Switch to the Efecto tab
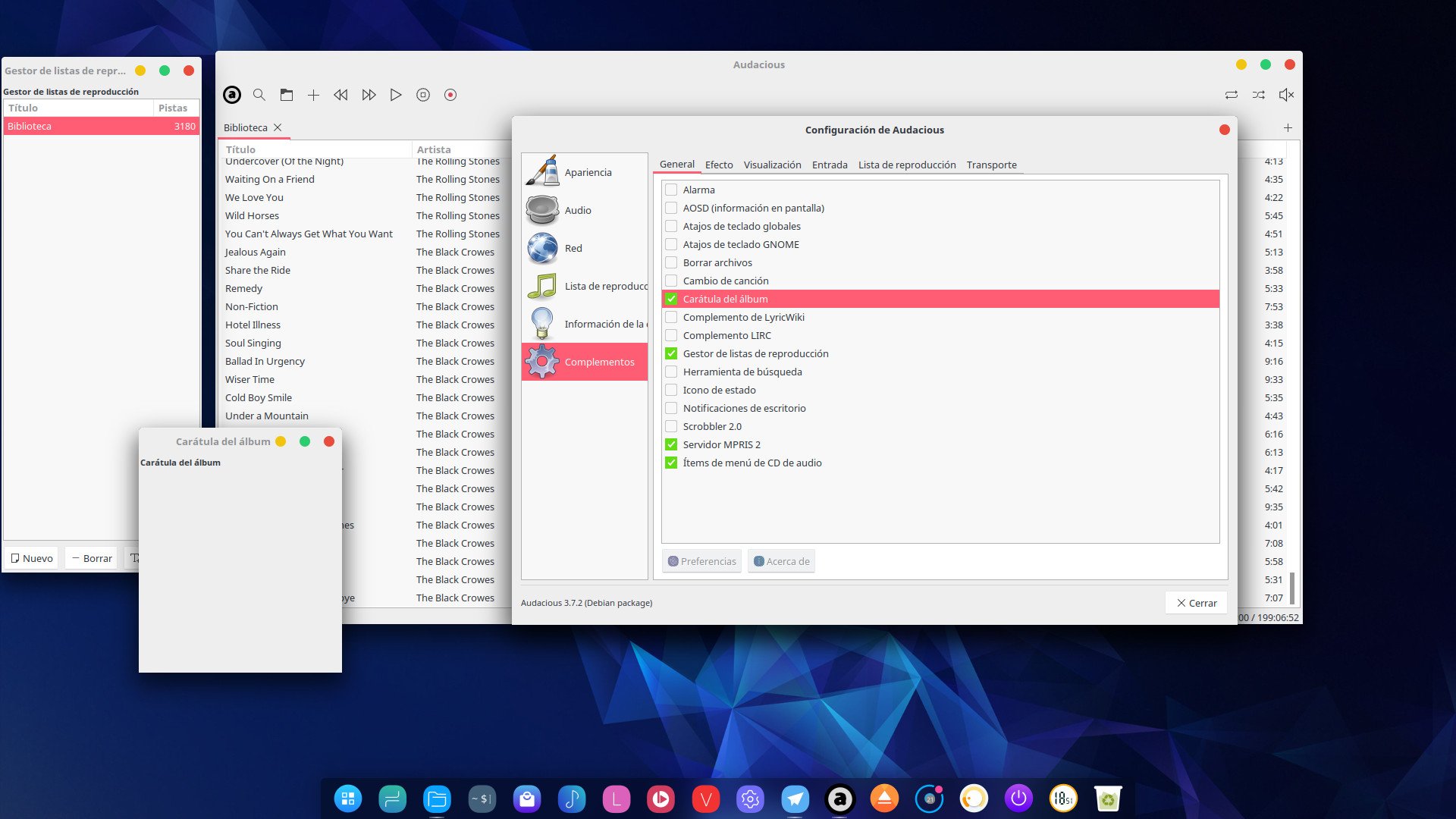The width and height of the screenshot is (1456, 819). point(719,165)
